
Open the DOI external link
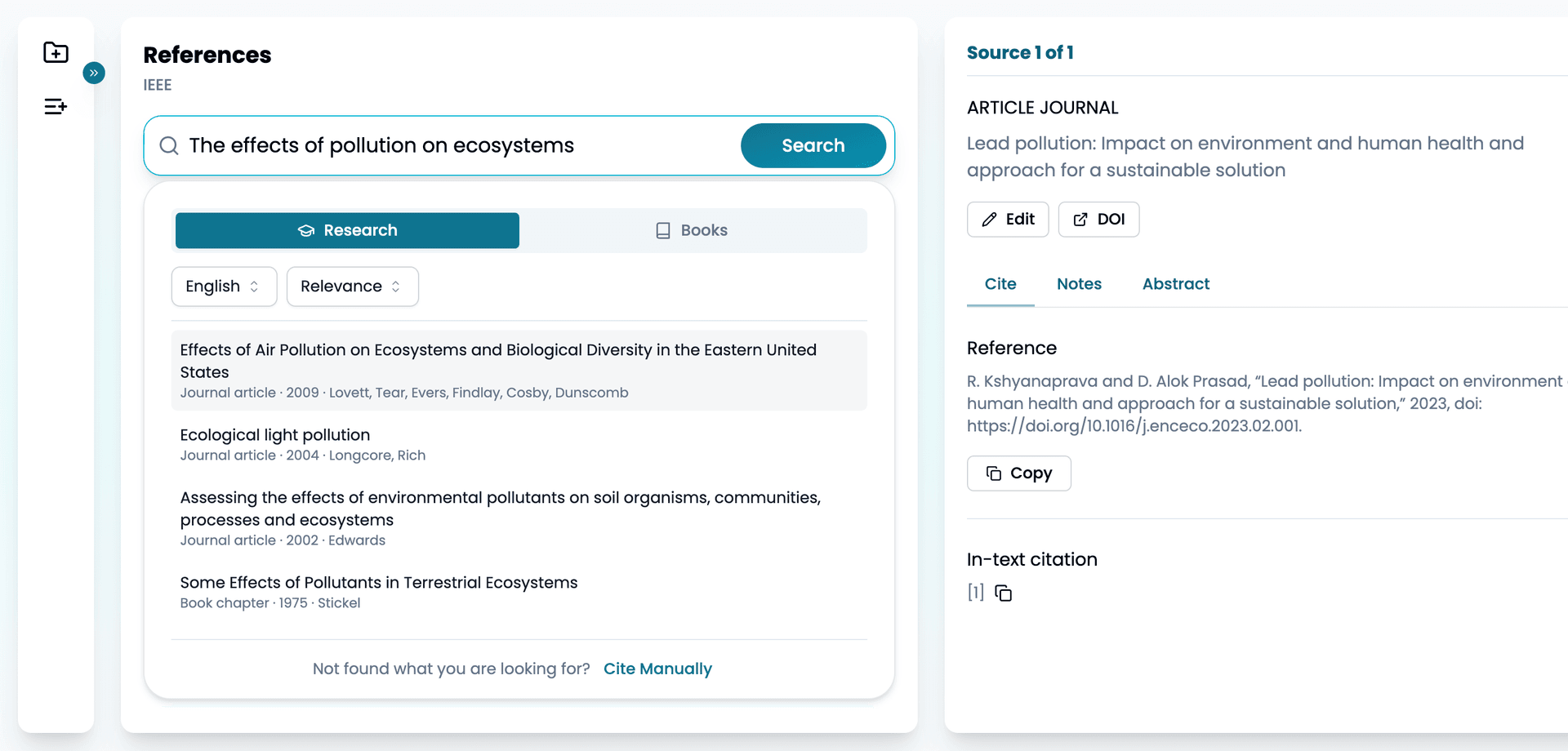tap(1098, 220)
